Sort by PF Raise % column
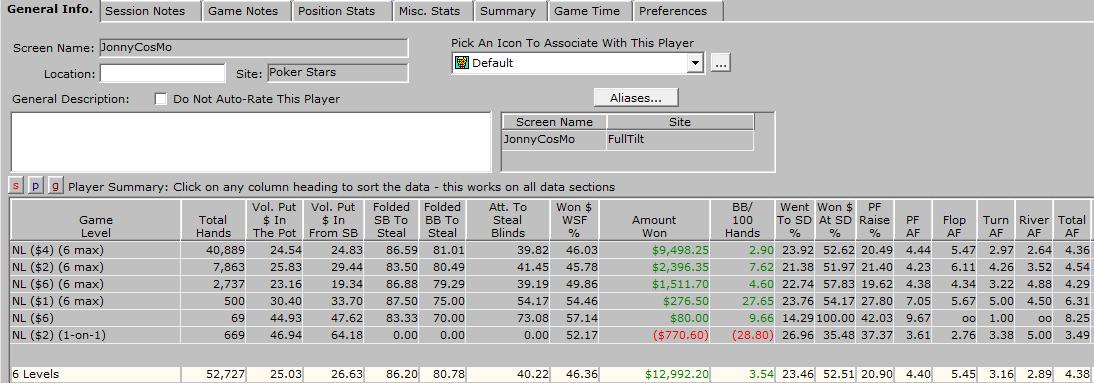Image resolution: width=1094 pixels, height=383 pixels. click(x=874, y=220)
